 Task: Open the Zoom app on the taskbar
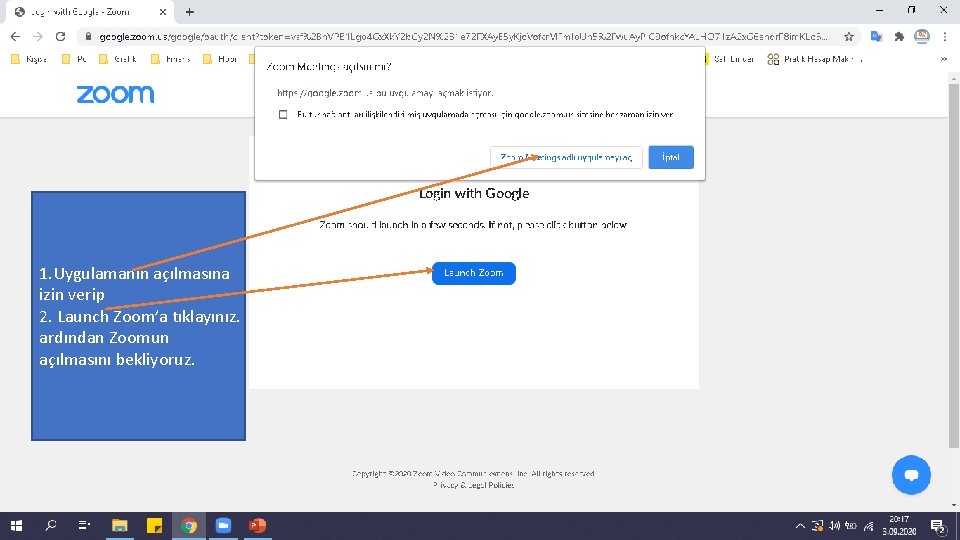(x=223, y=525)
